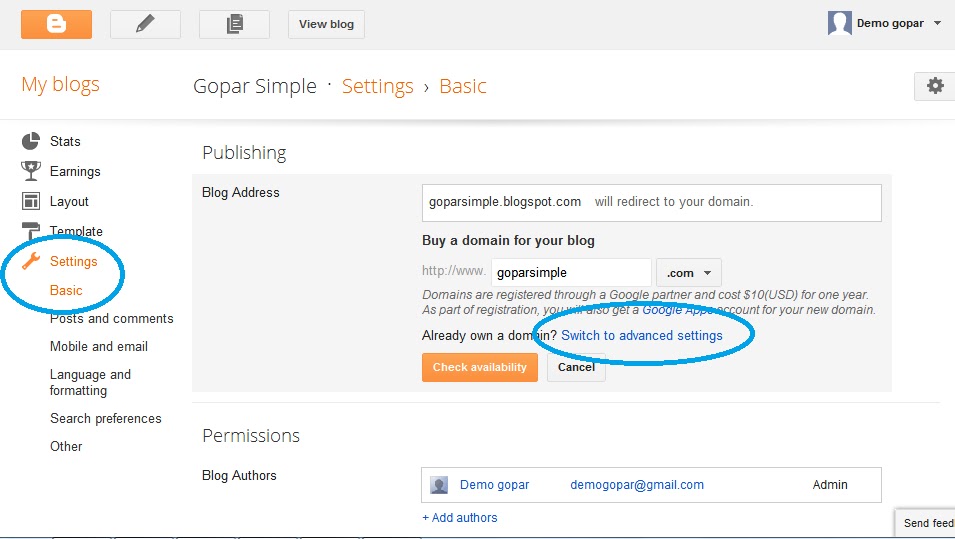Image resolution: width=955 pixels, height=539 pixels.
Task: Click the goparsimple domain name input field
Action: tap(571, 273)
